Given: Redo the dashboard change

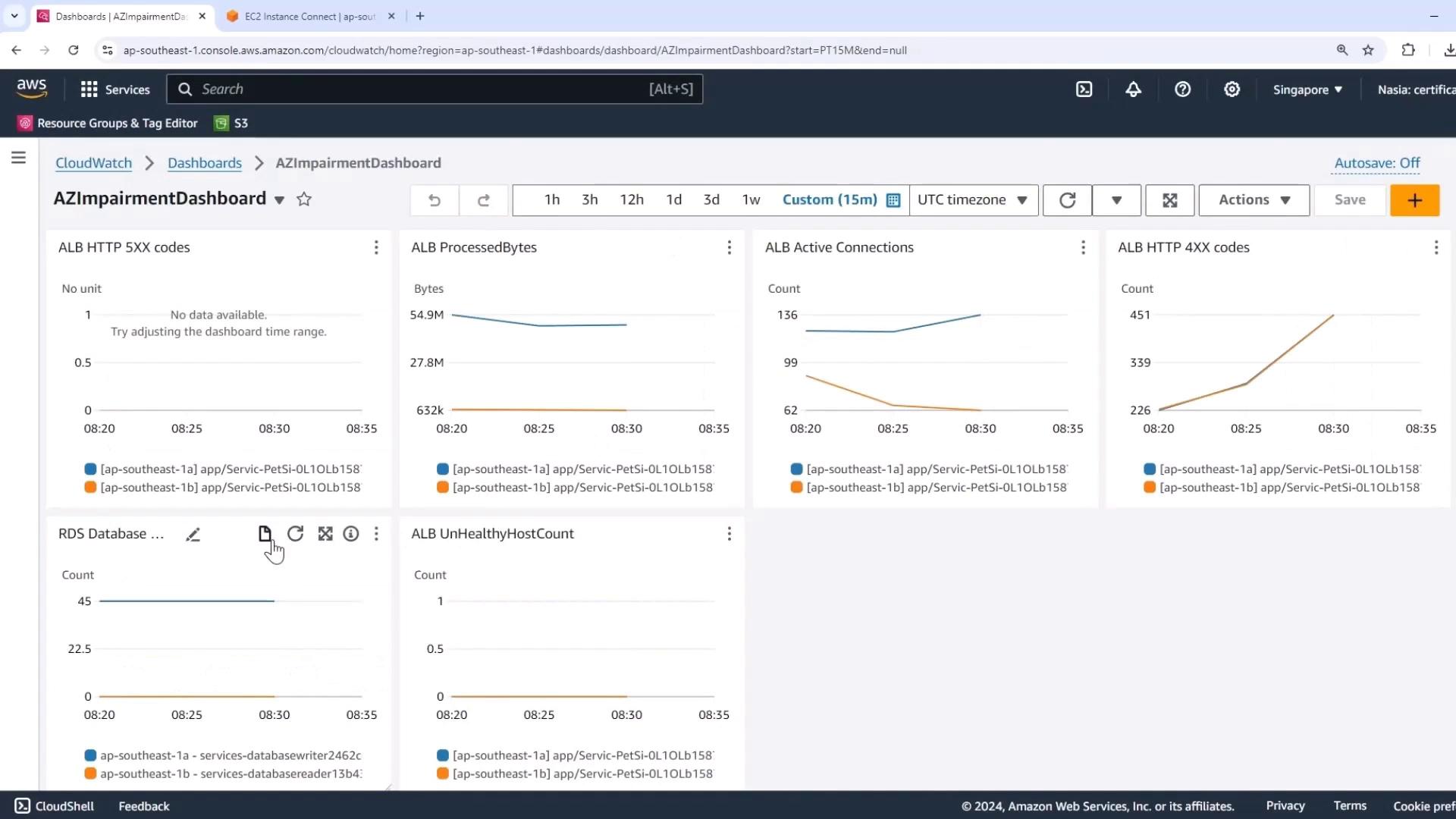Looking at the screenshot, I should pyautogui.click(x=484, y=200).
